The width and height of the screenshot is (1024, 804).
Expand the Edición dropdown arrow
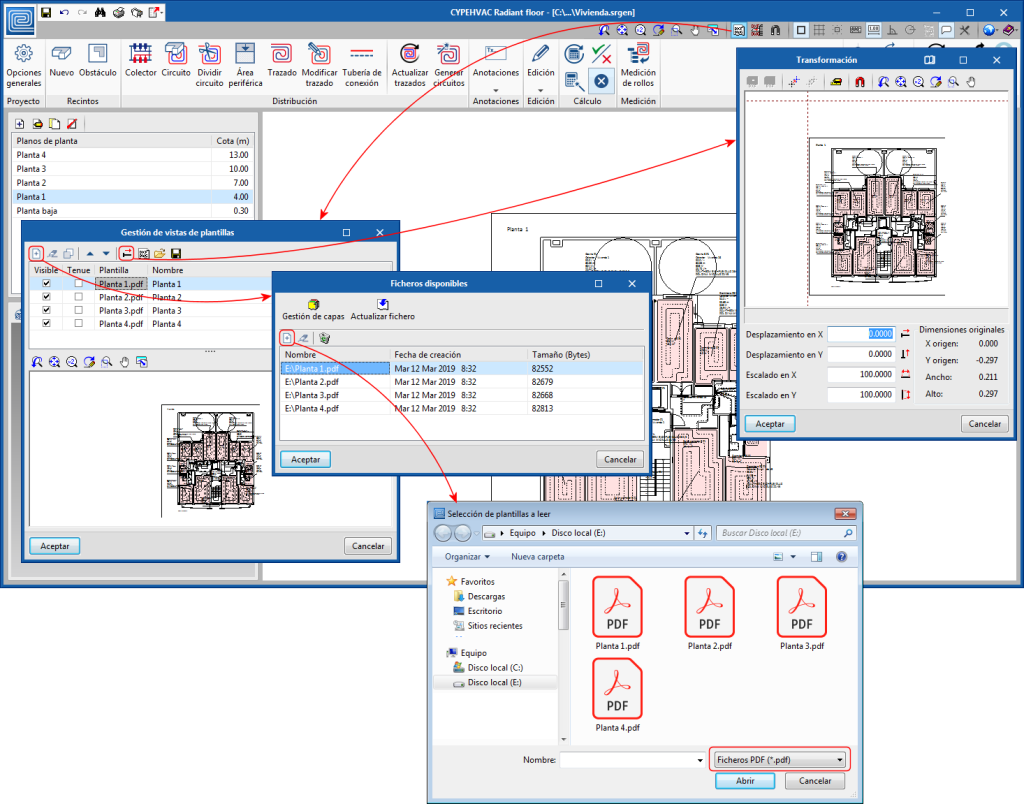pyautogui.click(x=540, y=90)
